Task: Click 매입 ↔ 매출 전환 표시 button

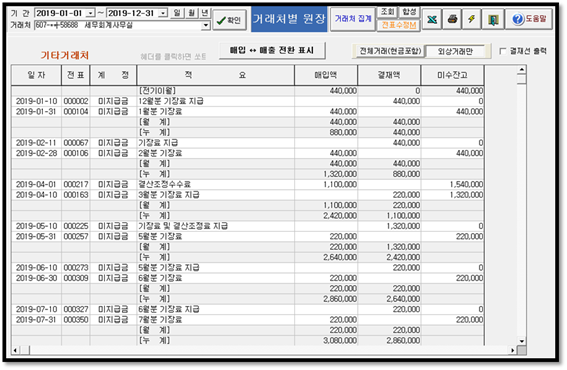Action: coord(272,51)
